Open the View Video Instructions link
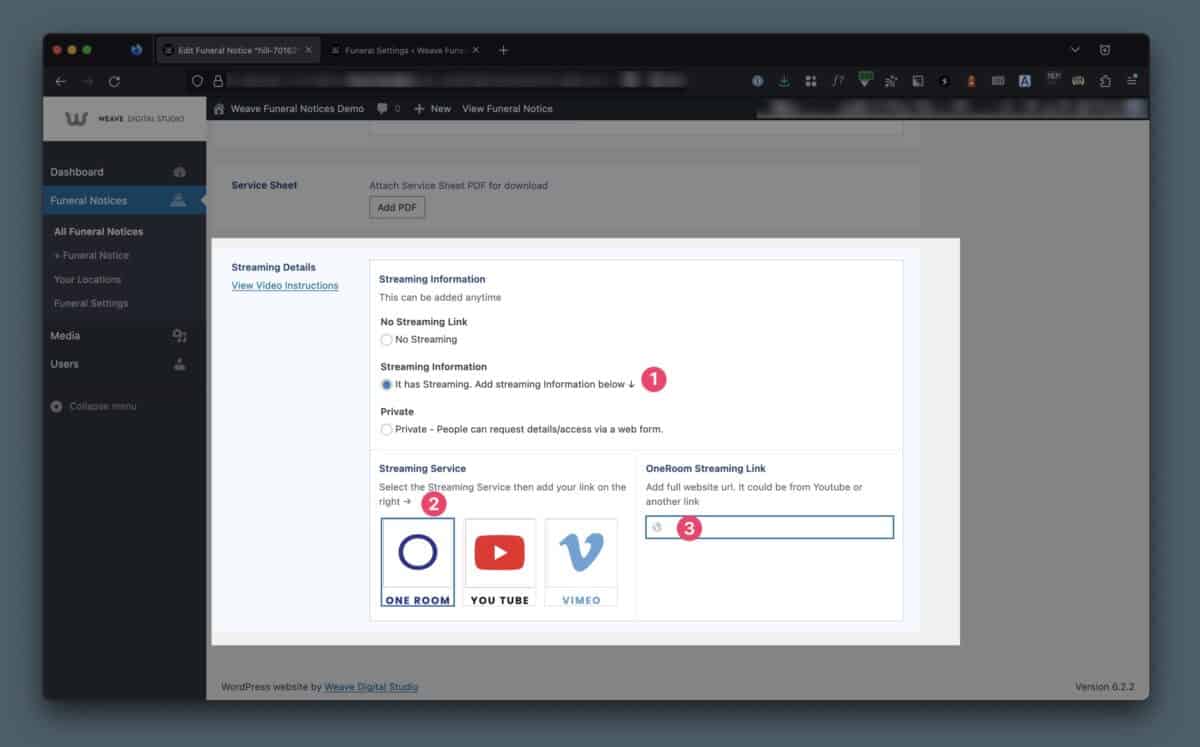 click(x=285, y=286)
